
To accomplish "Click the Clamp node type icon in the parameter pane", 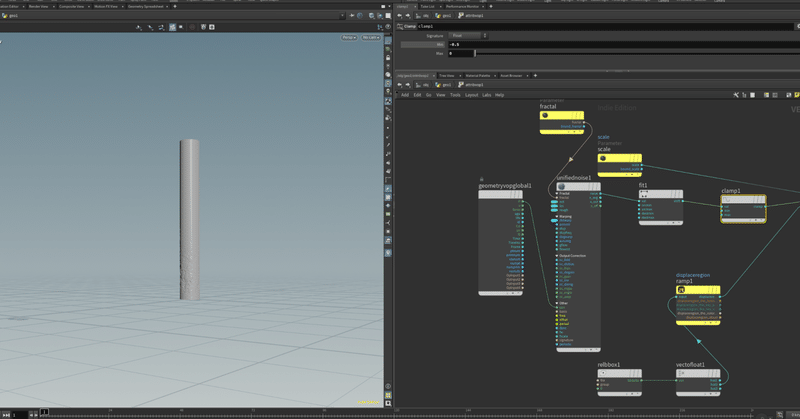I will click(400, 26).
